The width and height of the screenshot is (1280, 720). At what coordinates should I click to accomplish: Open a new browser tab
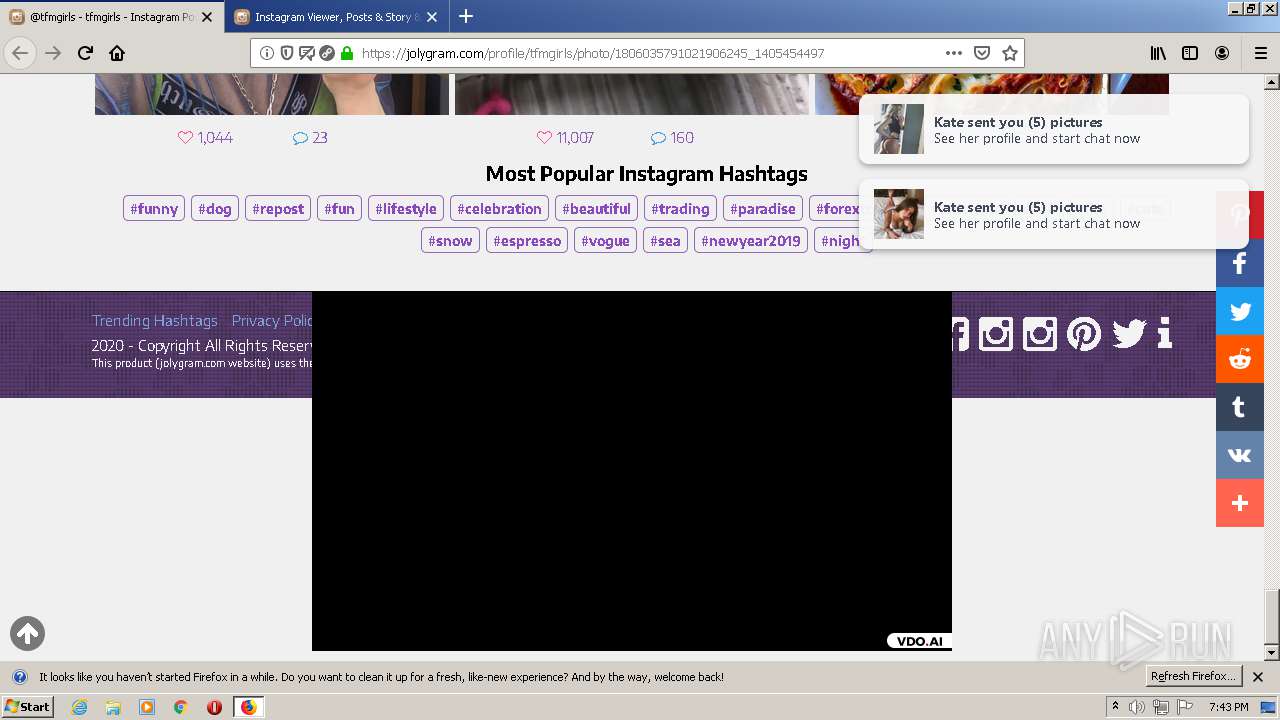466,16
